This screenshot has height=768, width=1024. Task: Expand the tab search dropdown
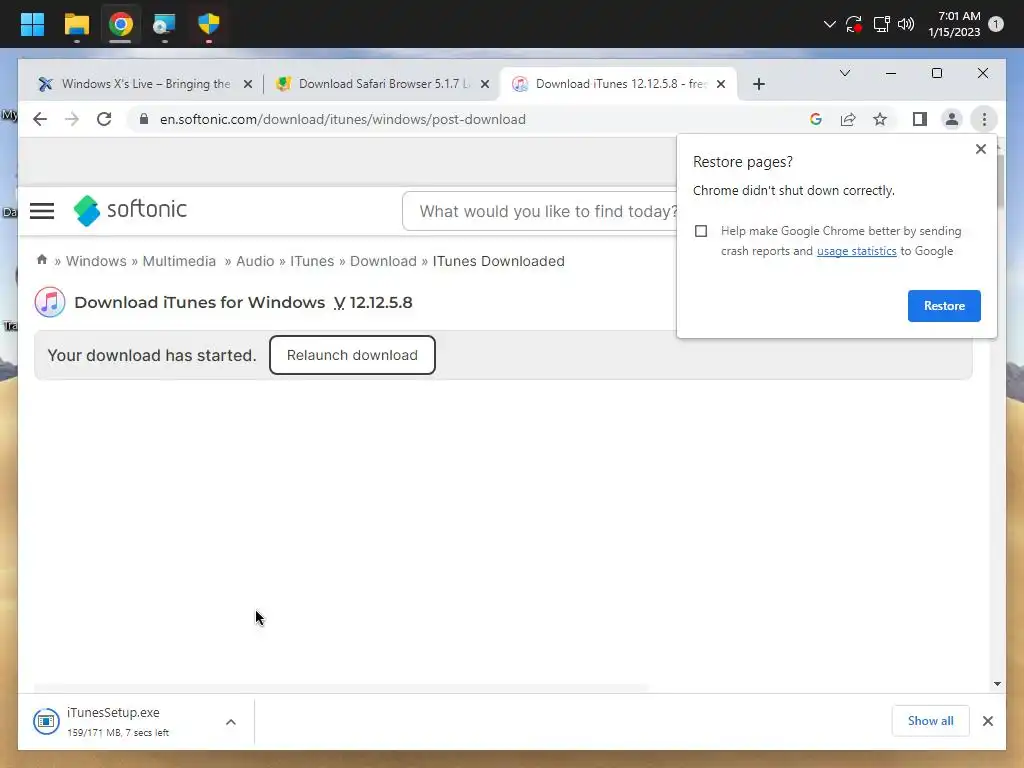click(844, 72)
